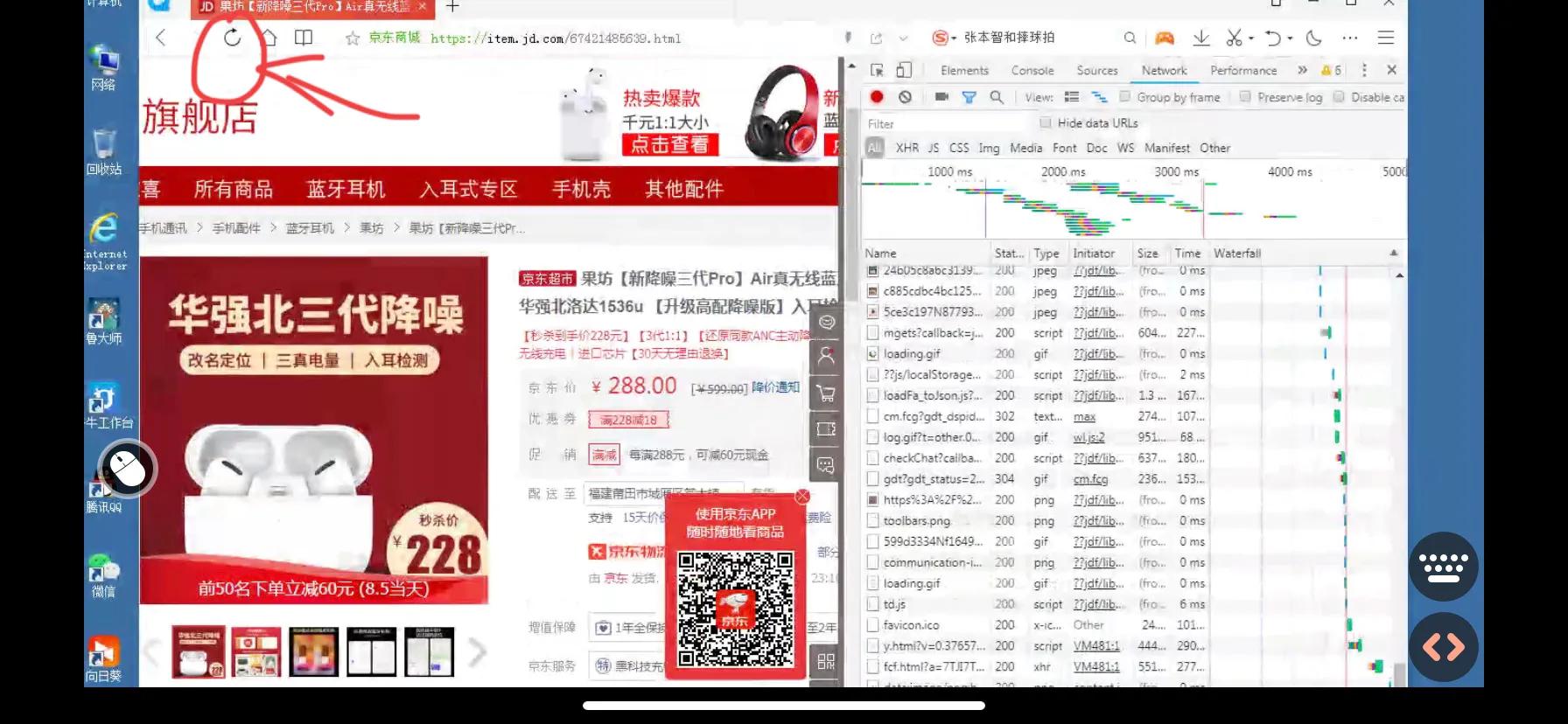Toggle the network filter funnel icon

(969, 97)
